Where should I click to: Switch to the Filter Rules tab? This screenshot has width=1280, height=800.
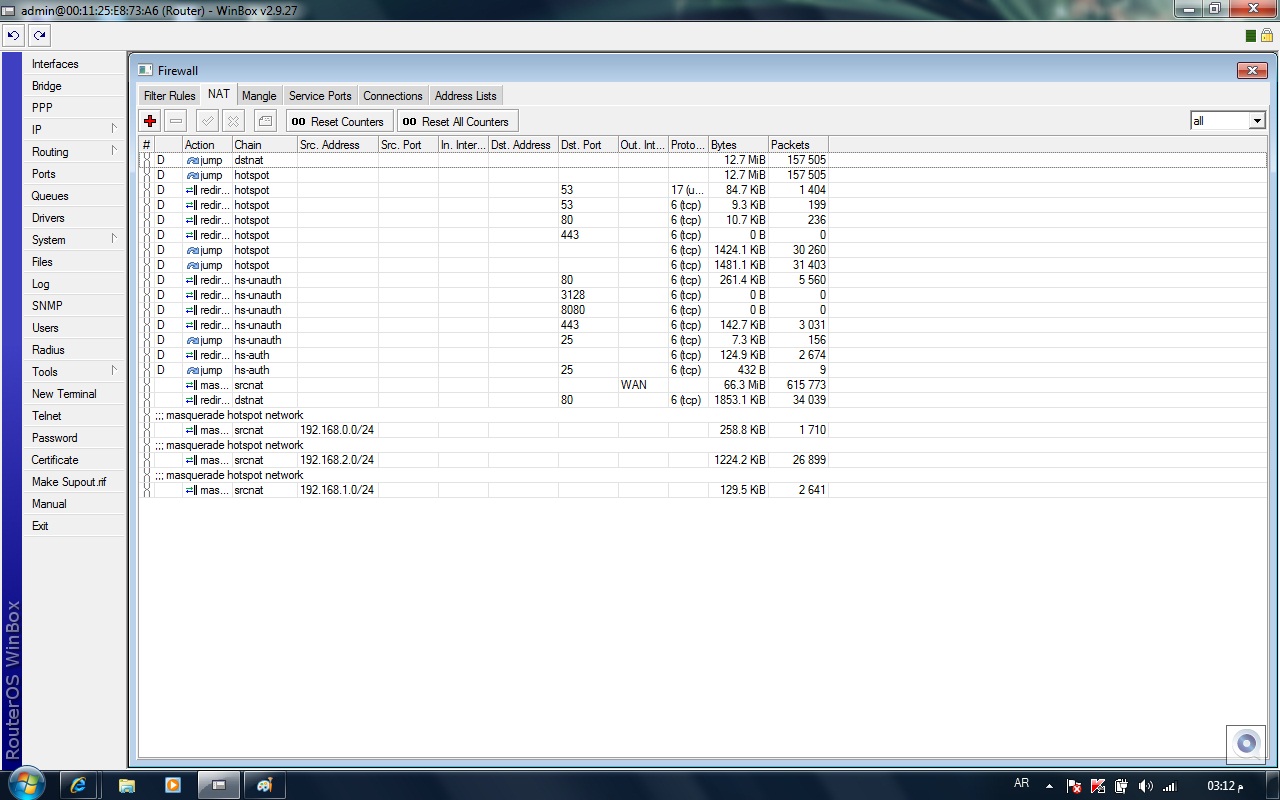click(x=170, y=96)
